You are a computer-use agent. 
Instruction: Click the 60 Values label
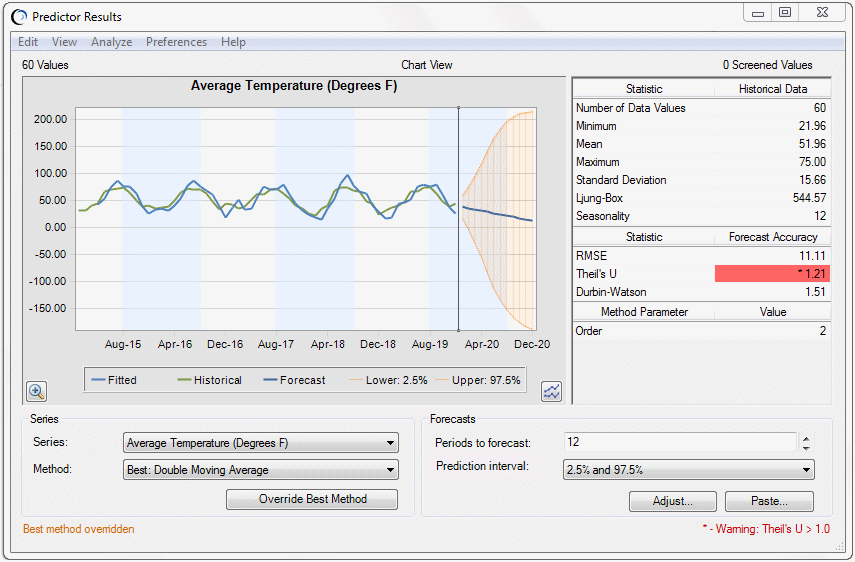(x=45, y=65)
